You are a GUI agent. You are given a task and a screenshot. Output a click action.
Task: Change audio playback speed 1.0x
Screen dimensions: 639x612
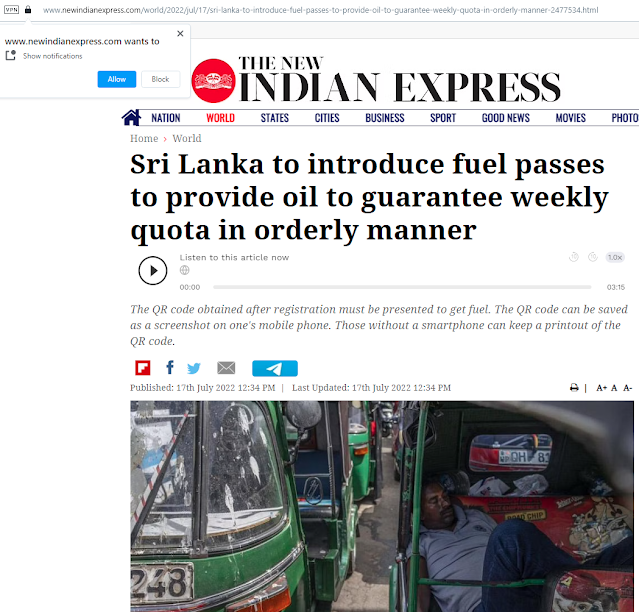(615, 257)
